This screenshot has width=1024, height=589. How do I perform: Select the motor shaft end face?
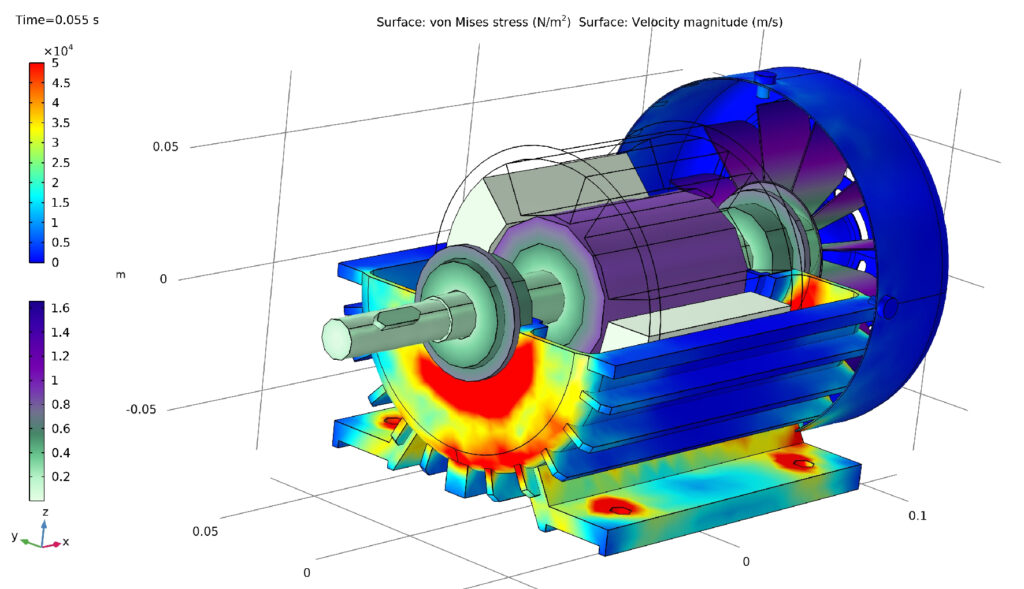click(x=337, y=340)
